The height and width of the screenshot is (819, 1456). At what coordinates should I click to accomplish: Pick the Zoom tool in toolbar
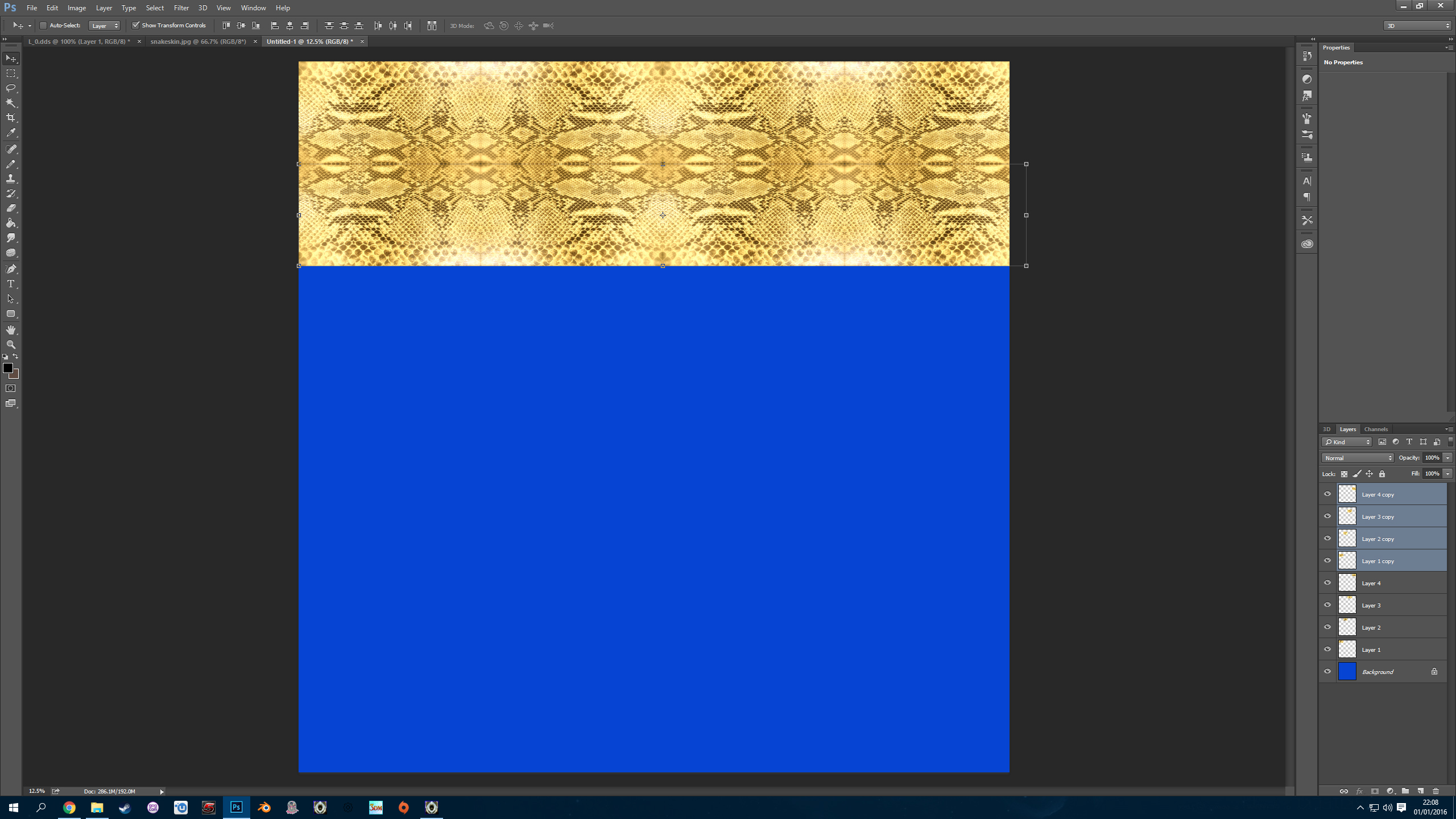(x=11, y=345)
